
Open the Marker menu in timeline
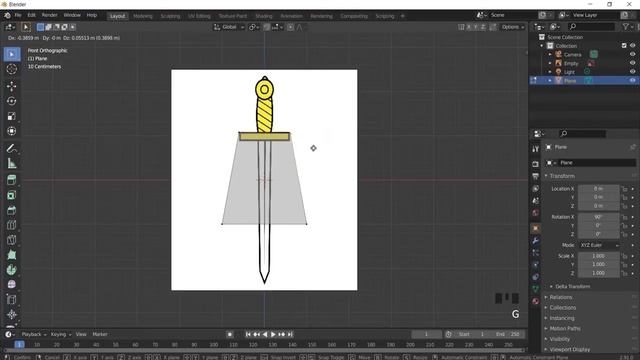pos(100,334)
